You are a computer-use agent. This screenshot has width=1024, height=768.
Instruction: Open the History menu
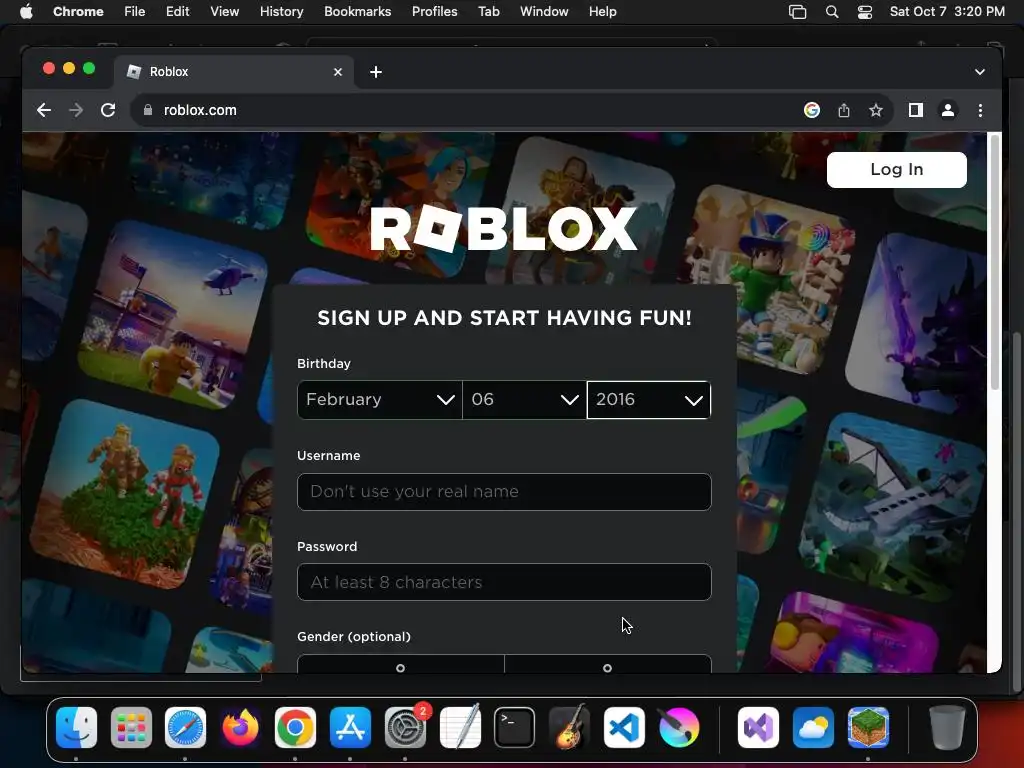[x=281, y=12]
